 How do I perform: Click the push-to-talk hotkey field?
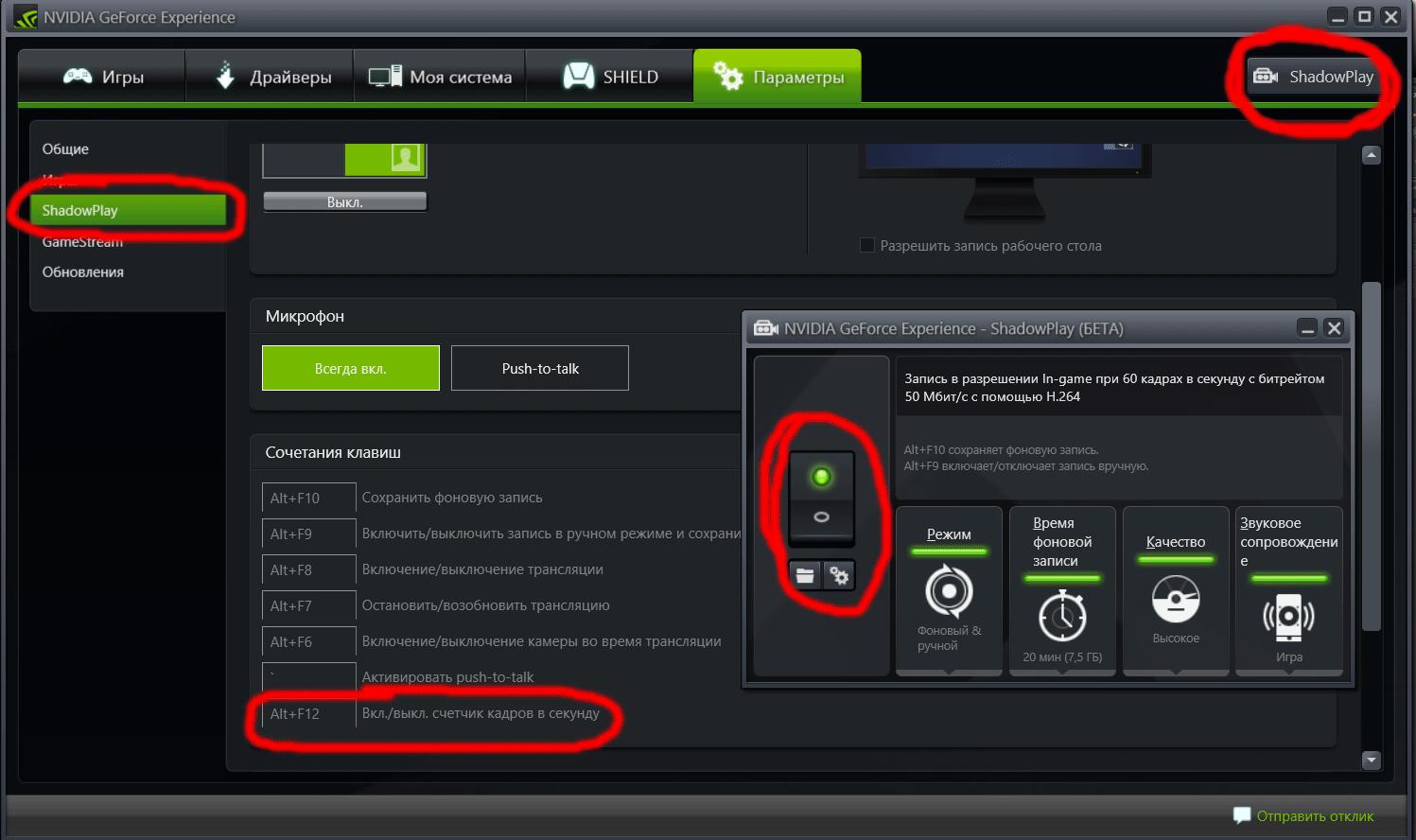click(x=309, y=677)
